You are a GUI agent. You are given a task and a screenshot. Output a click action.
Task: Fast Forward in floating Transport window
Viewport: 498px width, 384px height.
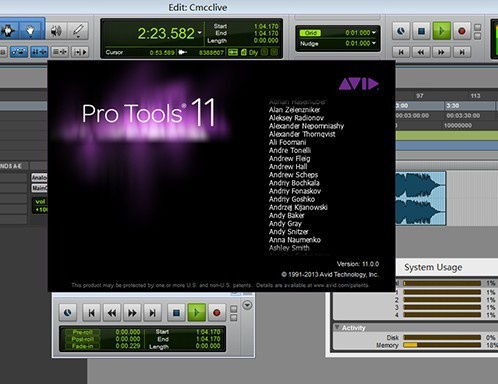[x=132, y=313]
